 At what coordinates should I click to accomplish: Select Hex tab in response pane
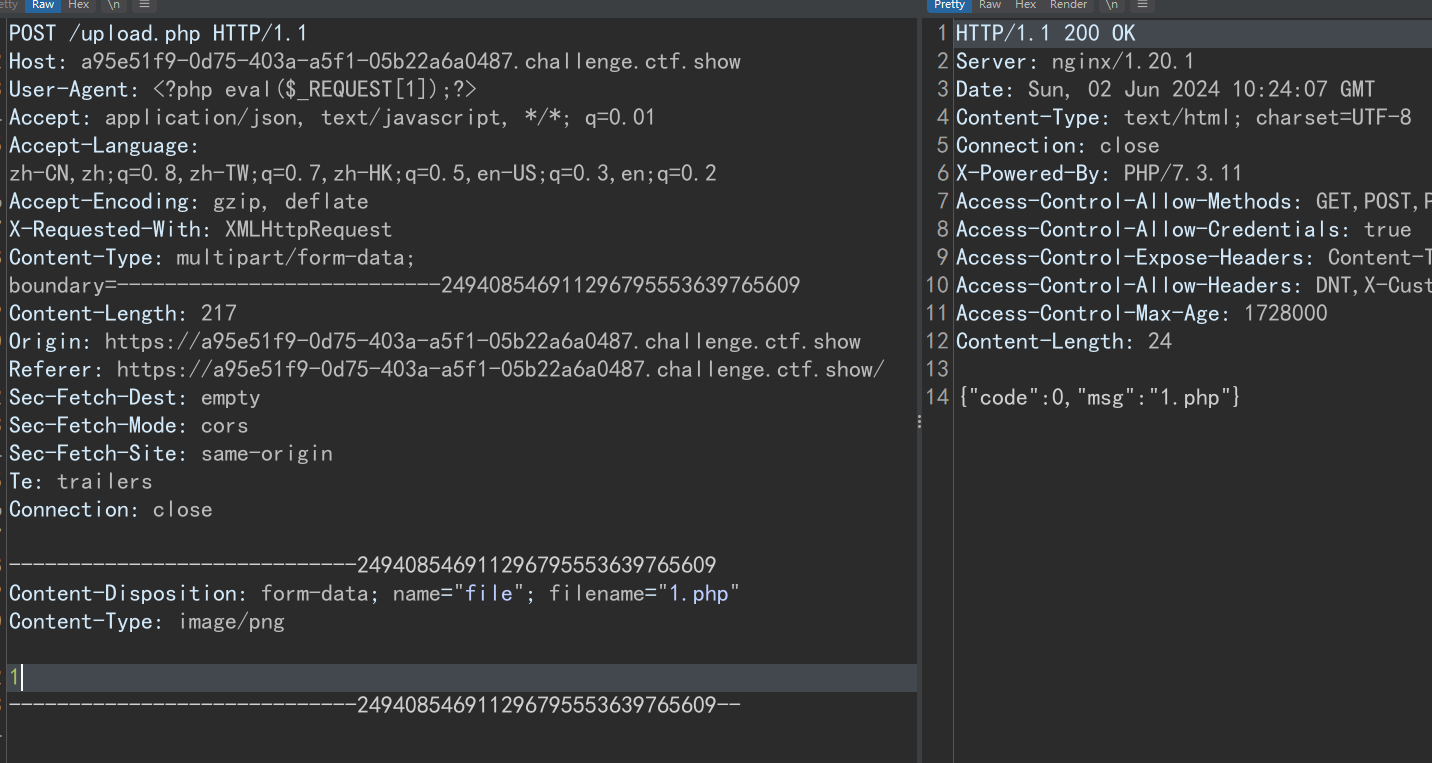[x=1026, y=5]
